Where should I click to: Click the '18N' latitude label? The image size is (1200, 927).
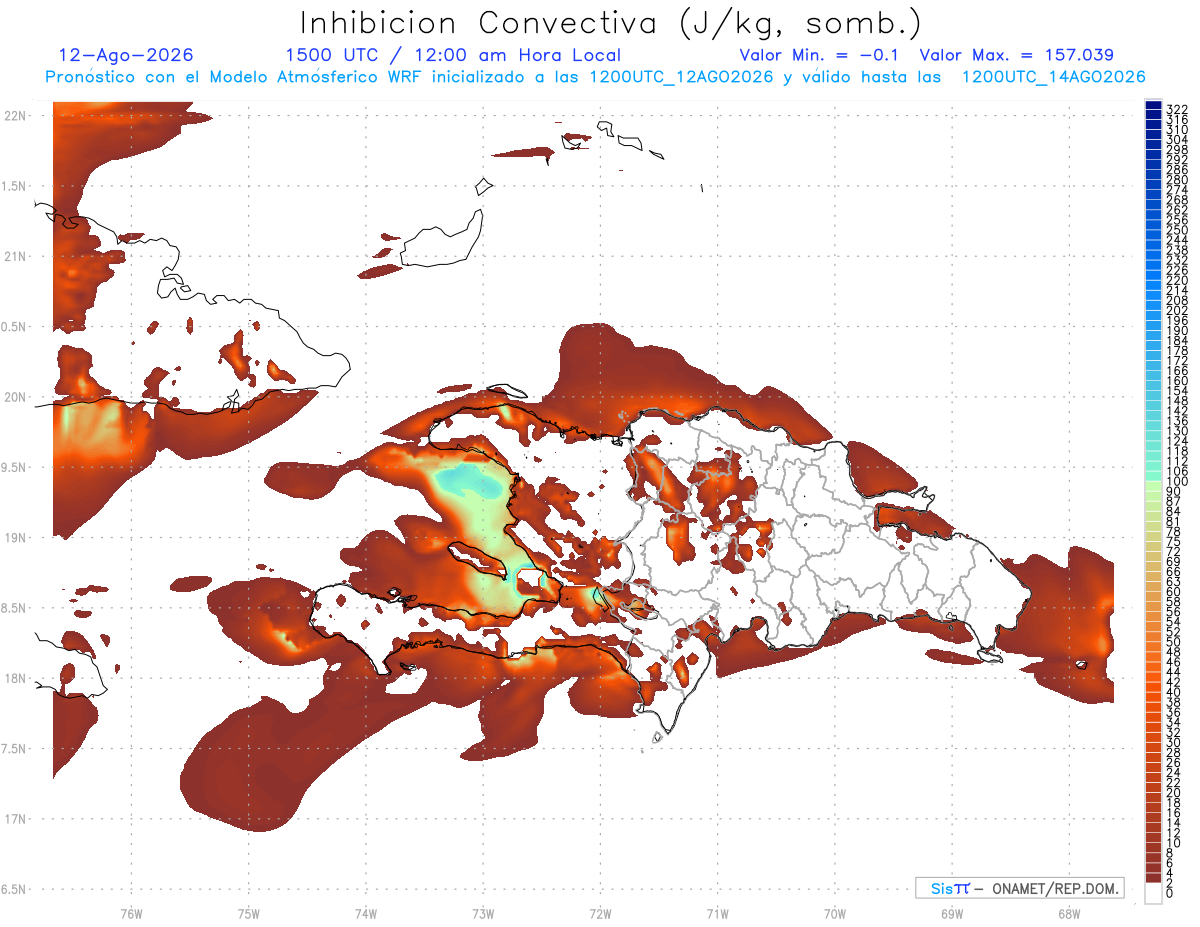[x=14, y=678]
